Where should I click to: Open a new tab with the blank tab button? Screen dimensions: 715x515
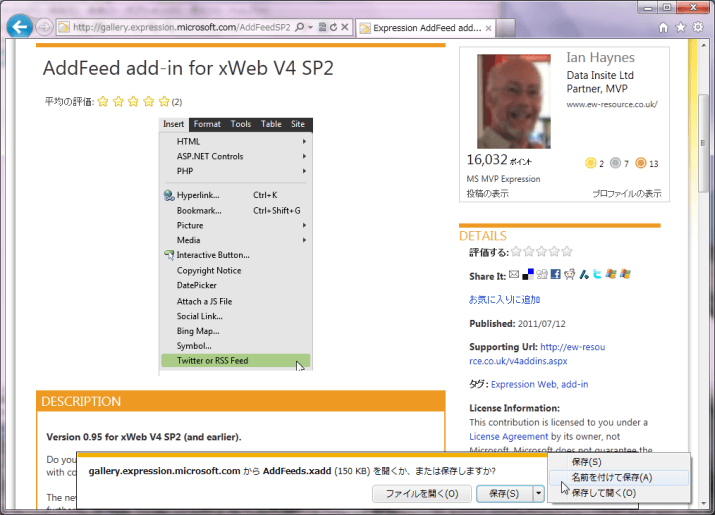[506, 28]
